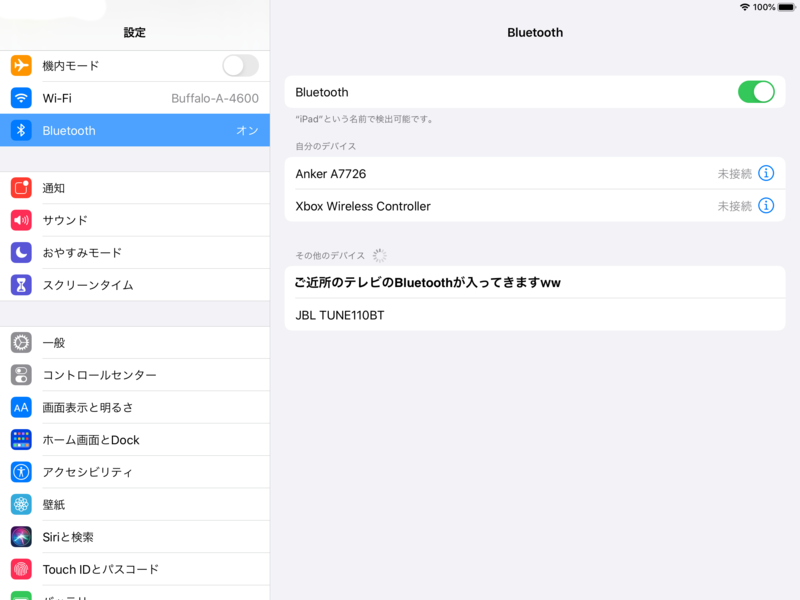Screen dimensions: 800x600
Task: Open info for Xbox Wireless Controller
Action: [x=766, y=206]
